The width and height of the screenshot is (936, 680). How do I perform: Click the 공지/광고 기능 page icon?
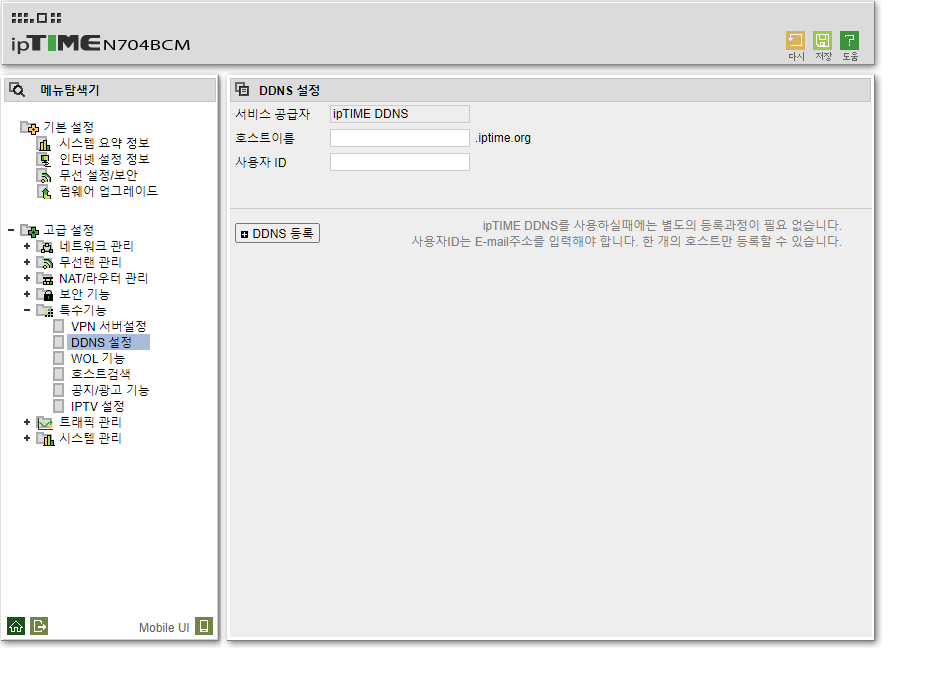pos(58,390)
